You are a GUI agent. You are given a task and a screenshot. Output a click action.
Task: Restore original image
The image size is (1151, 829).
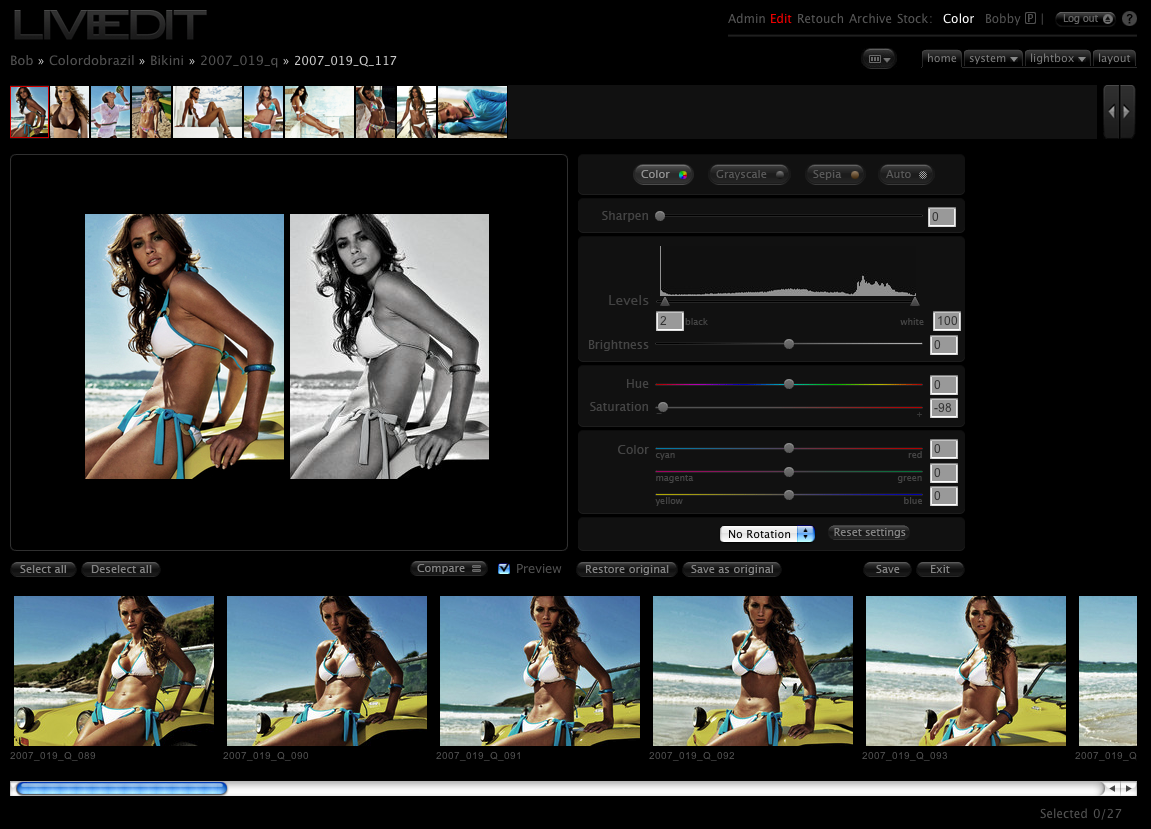point(626,569)
